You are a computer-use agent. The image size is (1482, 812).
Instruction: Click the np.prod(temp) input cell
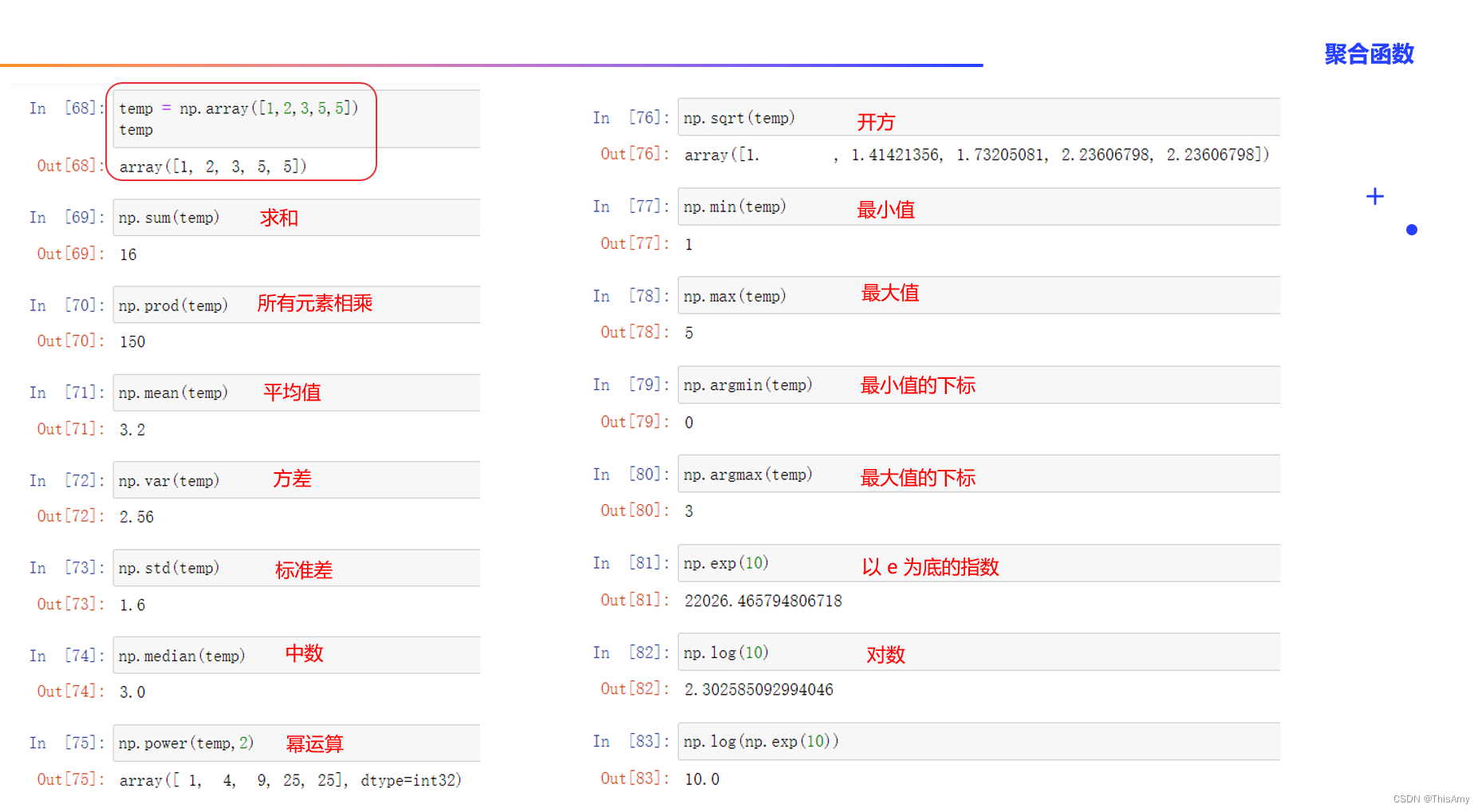tap(297, 305)
